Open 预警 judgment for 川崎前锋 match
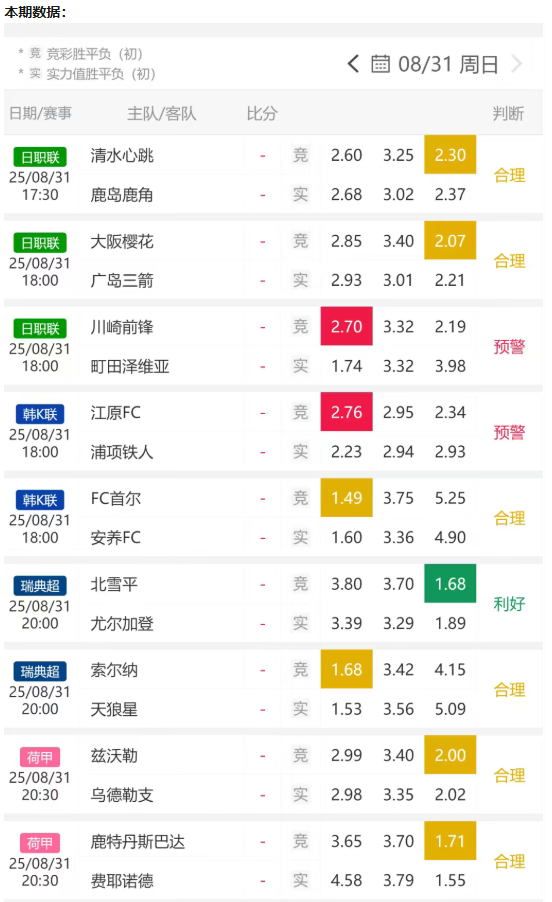The height and width of the screenshot is (902, 552). tap(509, 347)
